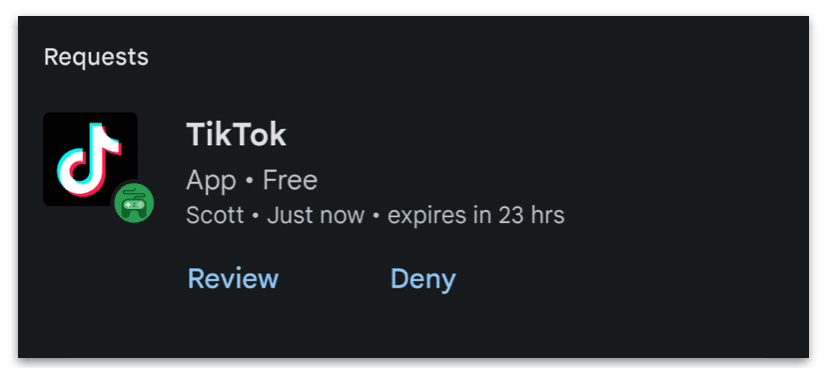Click the blue Deny text
Image resolution: width=832 pixels, height=368 pixels.
(x=423, y=279)
